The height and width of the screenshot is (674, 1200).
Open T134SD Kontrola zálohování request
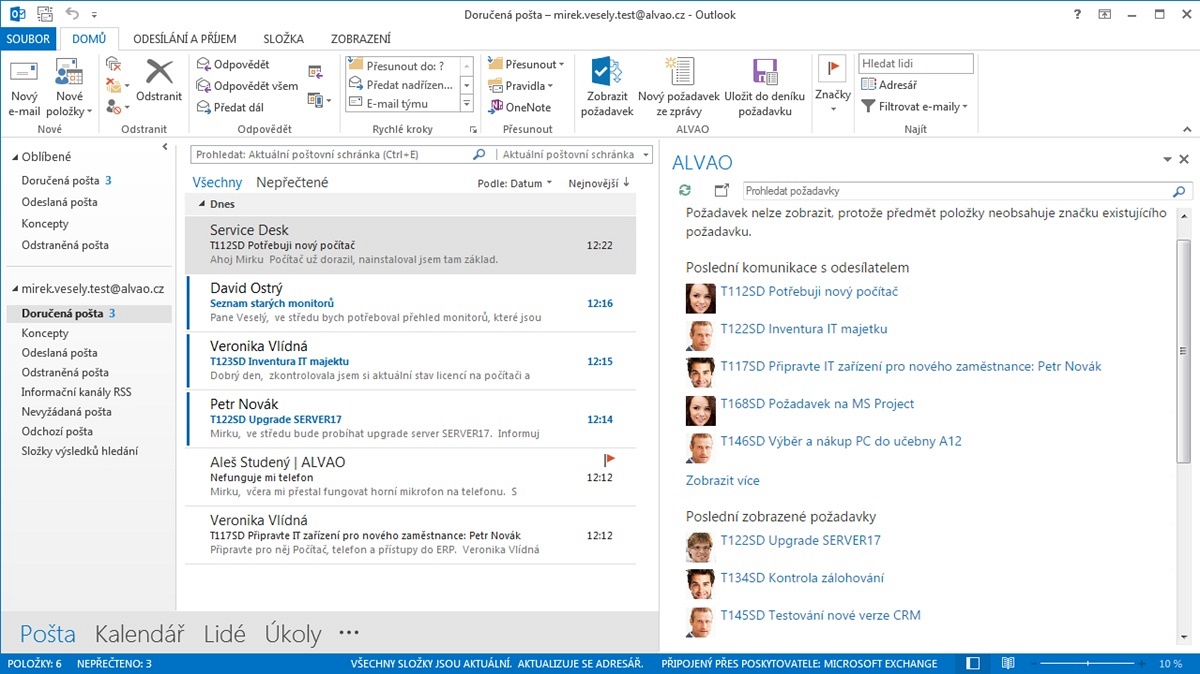802,577
